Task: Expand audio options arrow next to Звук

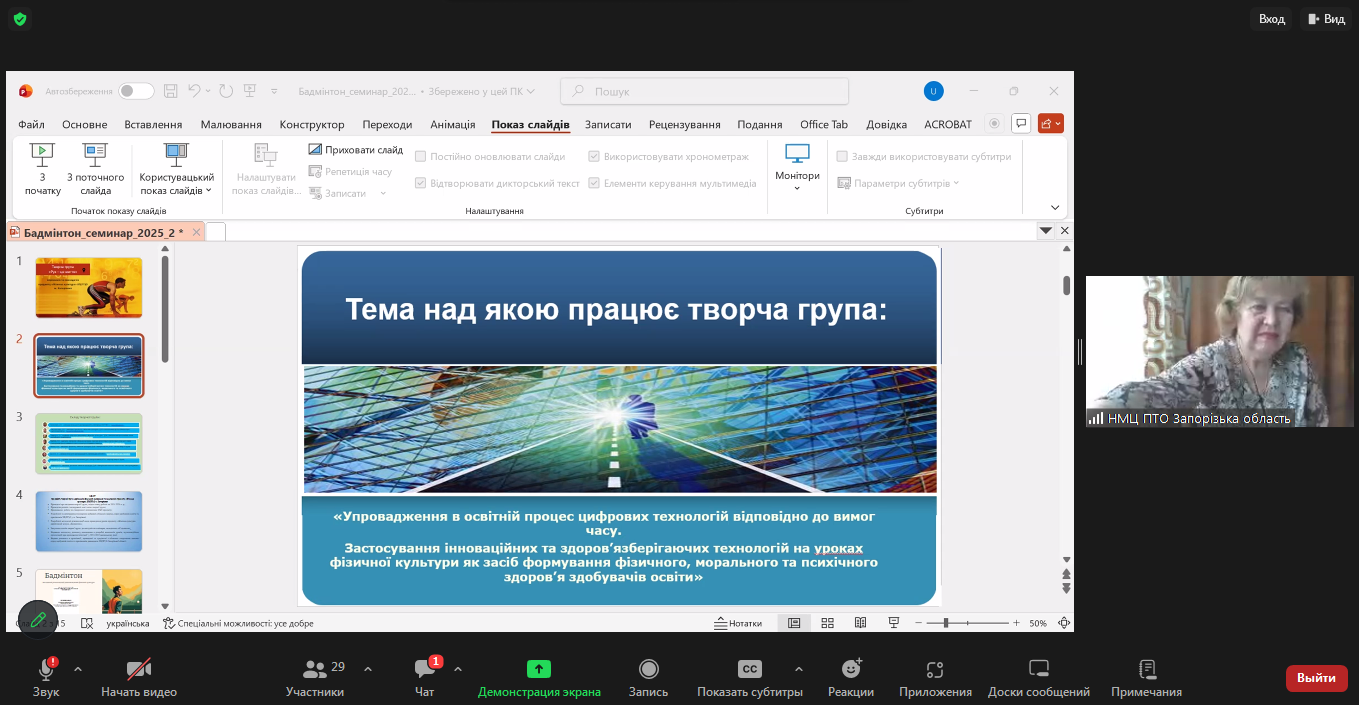Action: (x=78, y=669)
